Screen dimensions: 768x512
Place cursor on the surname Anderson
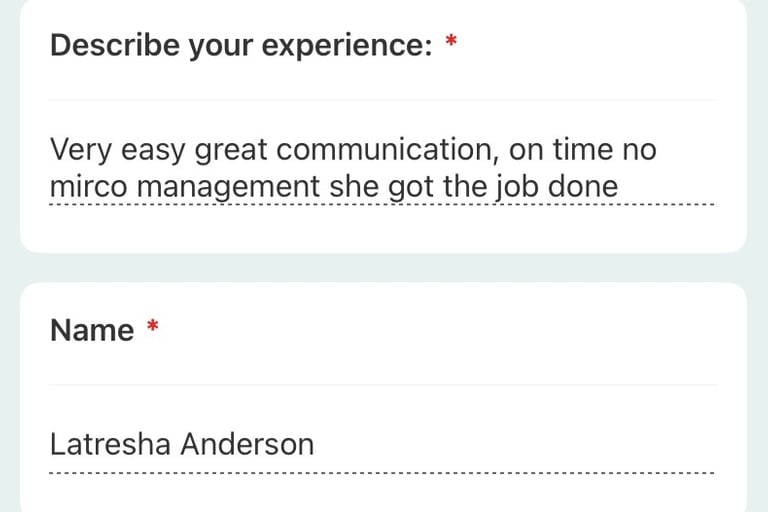[247, 444]
